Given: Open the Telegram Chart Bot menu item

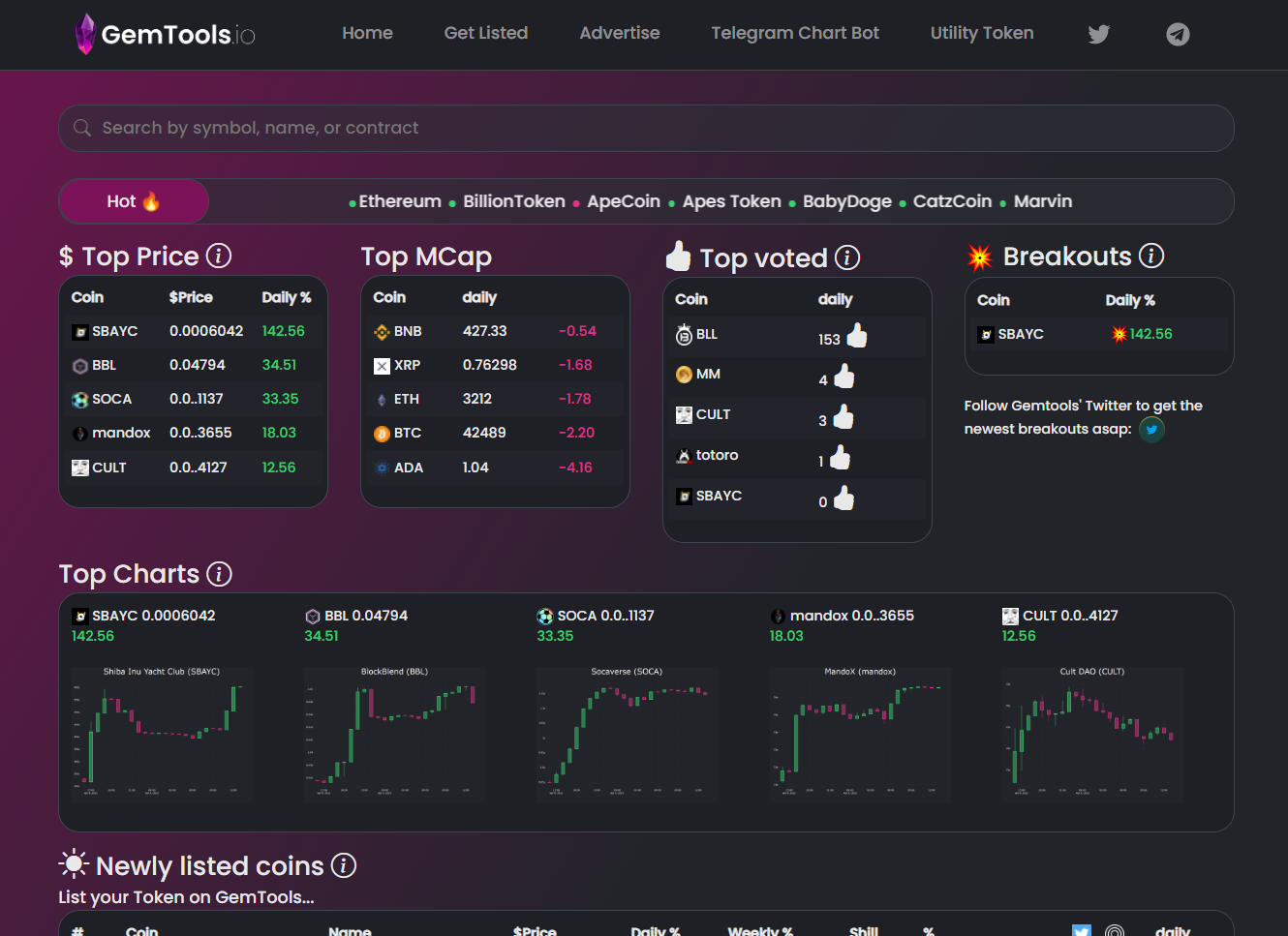Looking at the screenshot, I should [794, 33].
